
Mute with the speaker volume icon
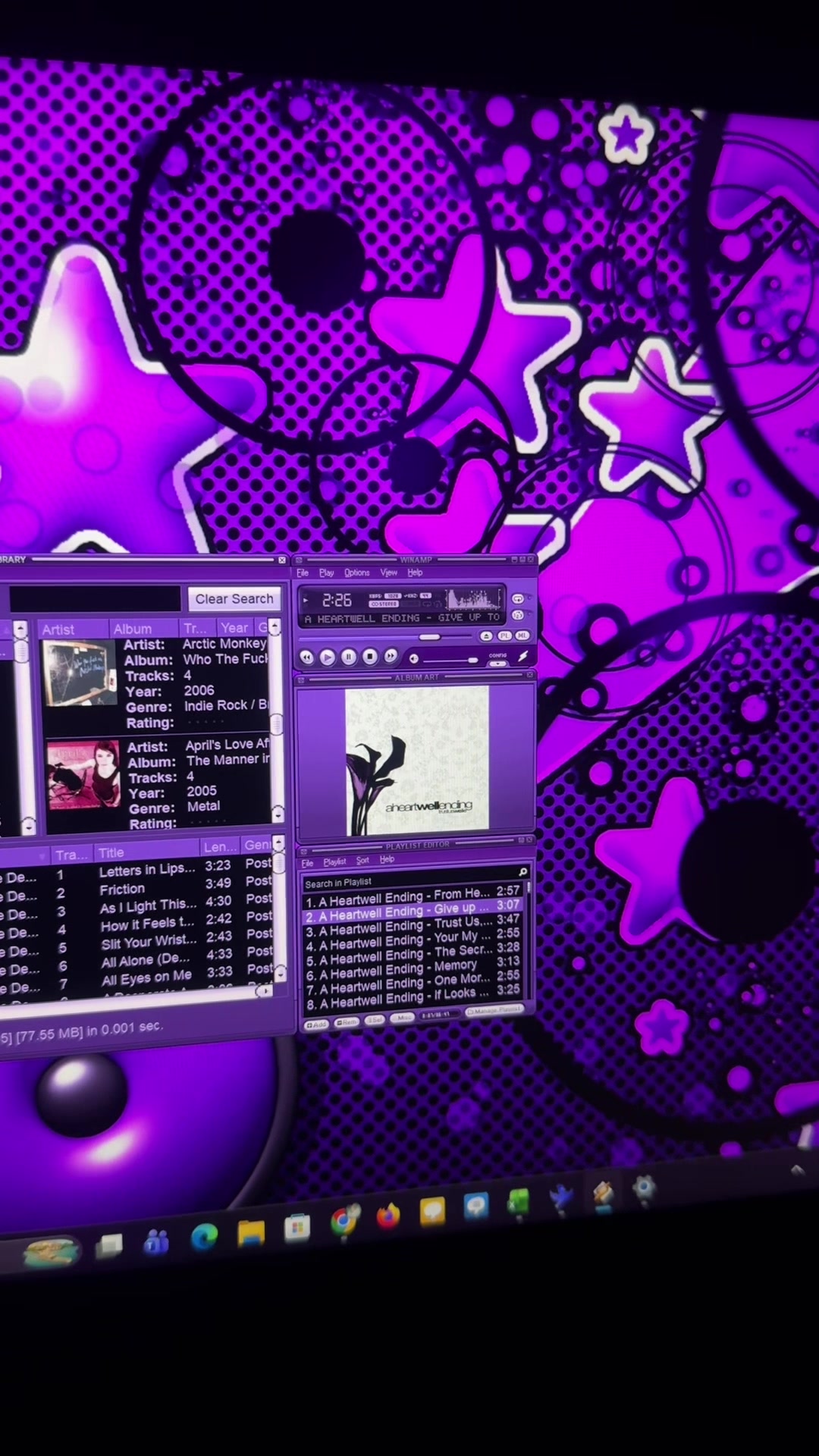coord(414,659)
